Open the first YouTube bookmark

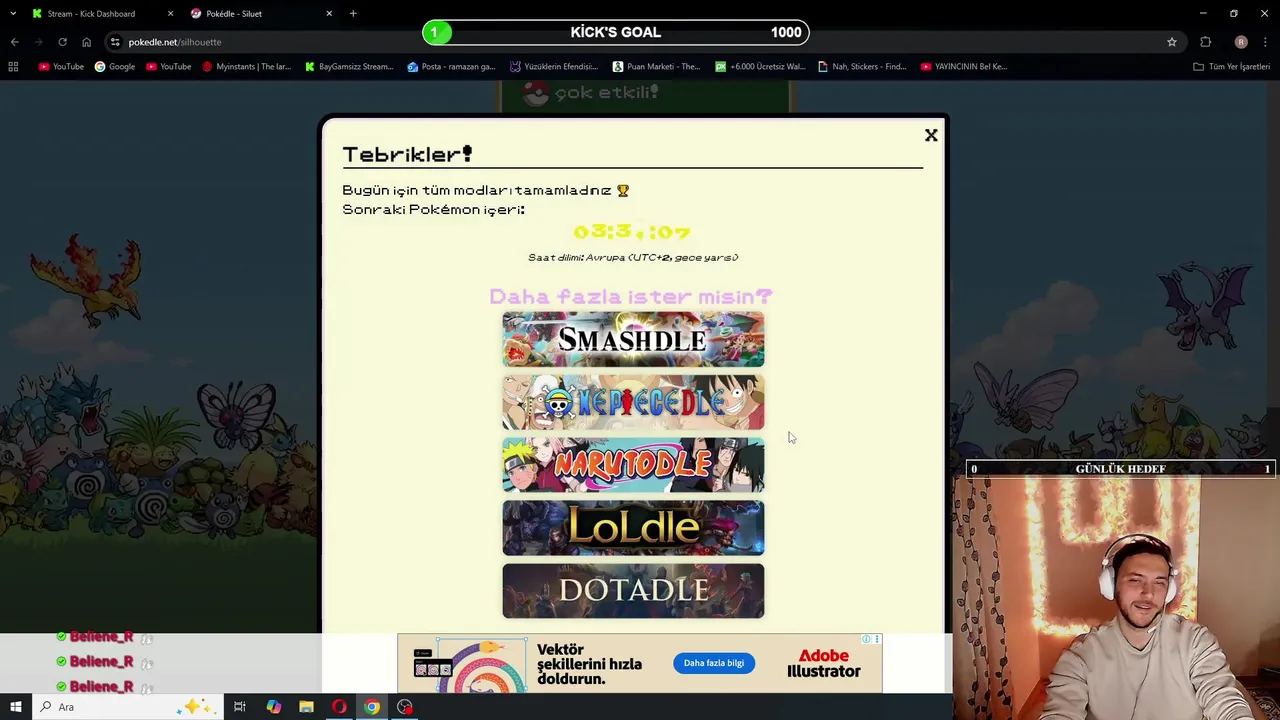click(x=61, y=67)
